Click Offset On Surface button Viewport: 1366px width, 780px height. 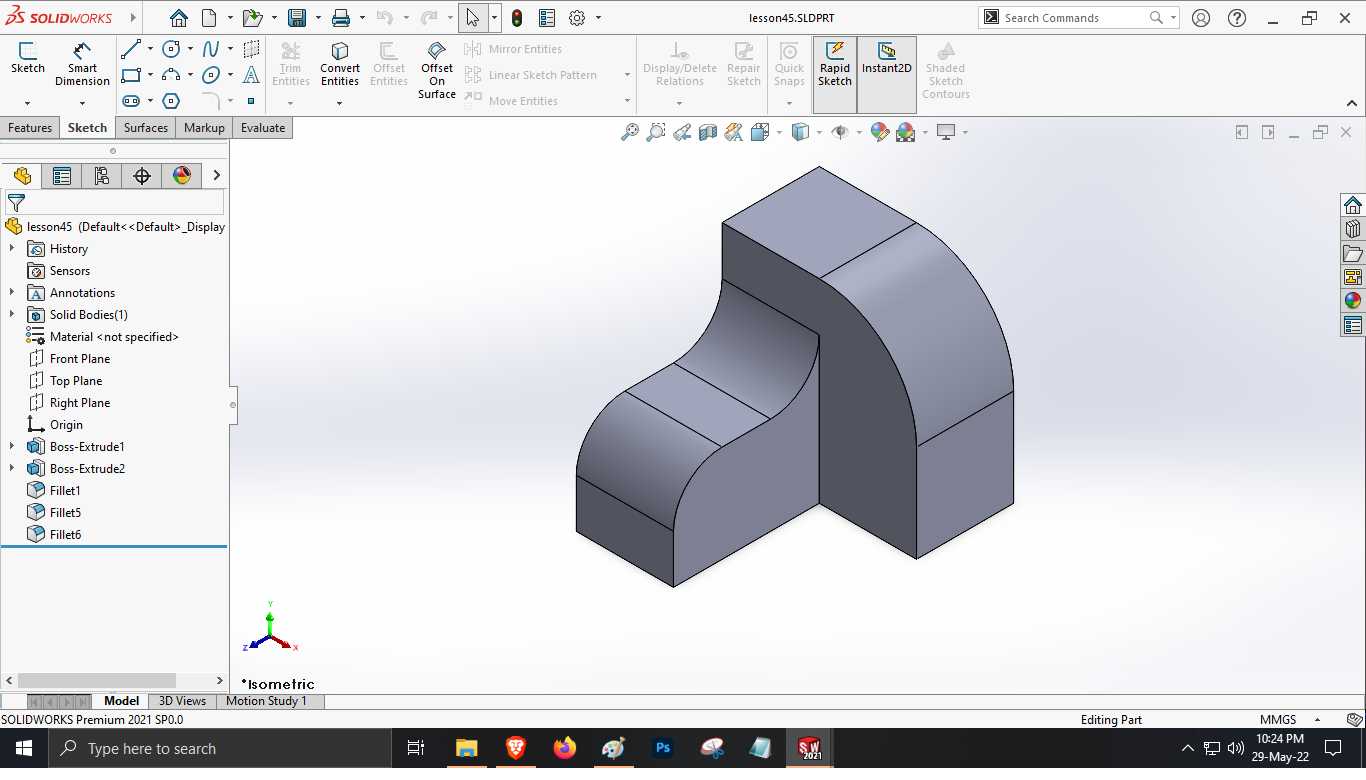(437, 70)
